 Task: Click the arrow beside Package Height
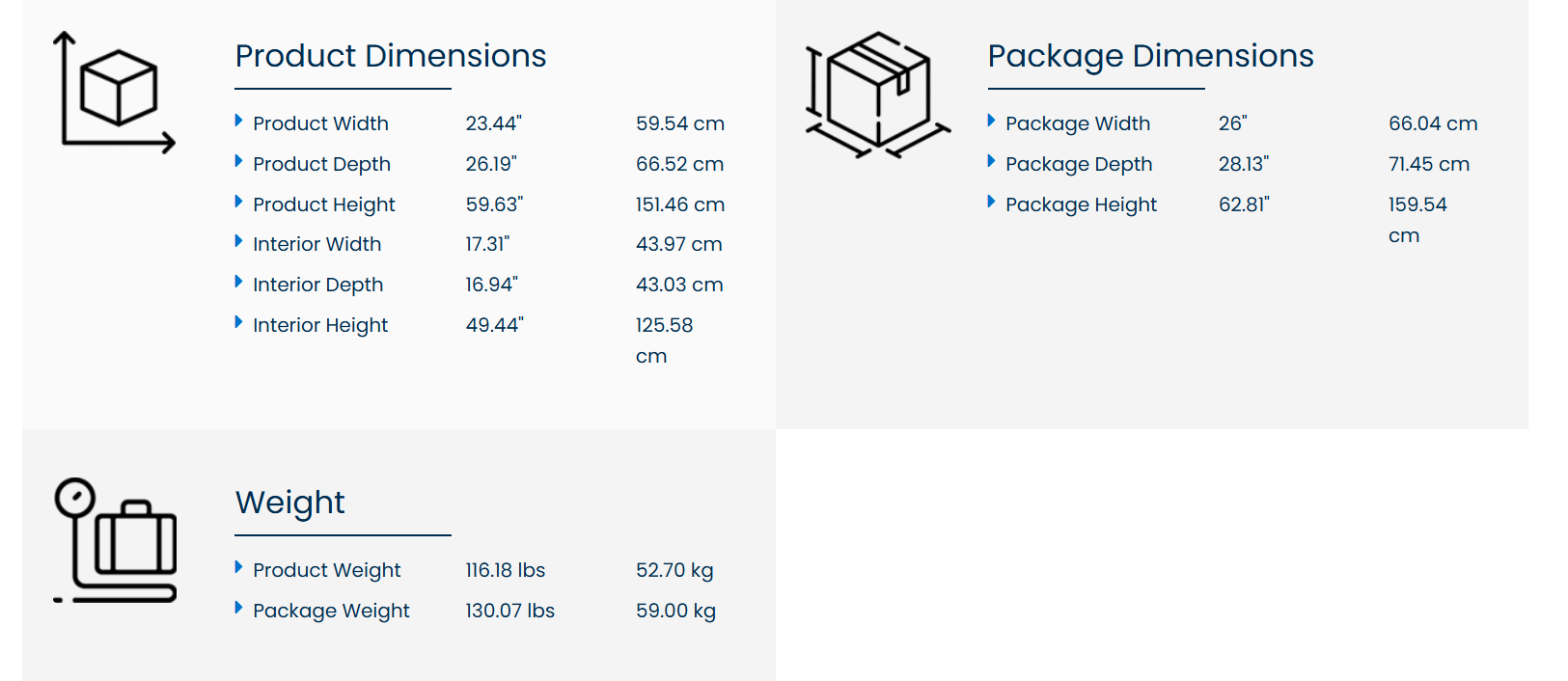pyautogui.click(x=991, y=202)
